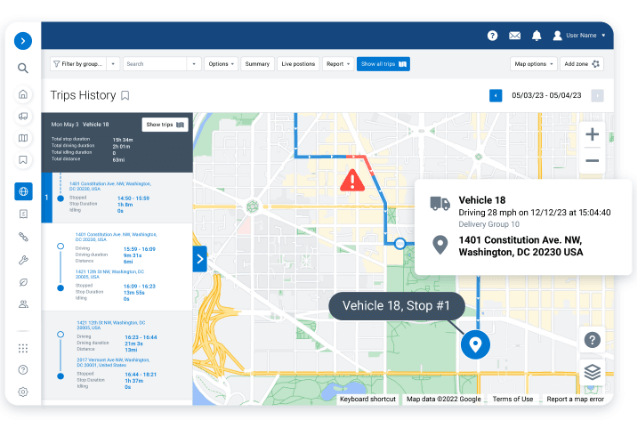Open the Report dropdown
Viewport: 637px width, 436px height.
point(338,64)
